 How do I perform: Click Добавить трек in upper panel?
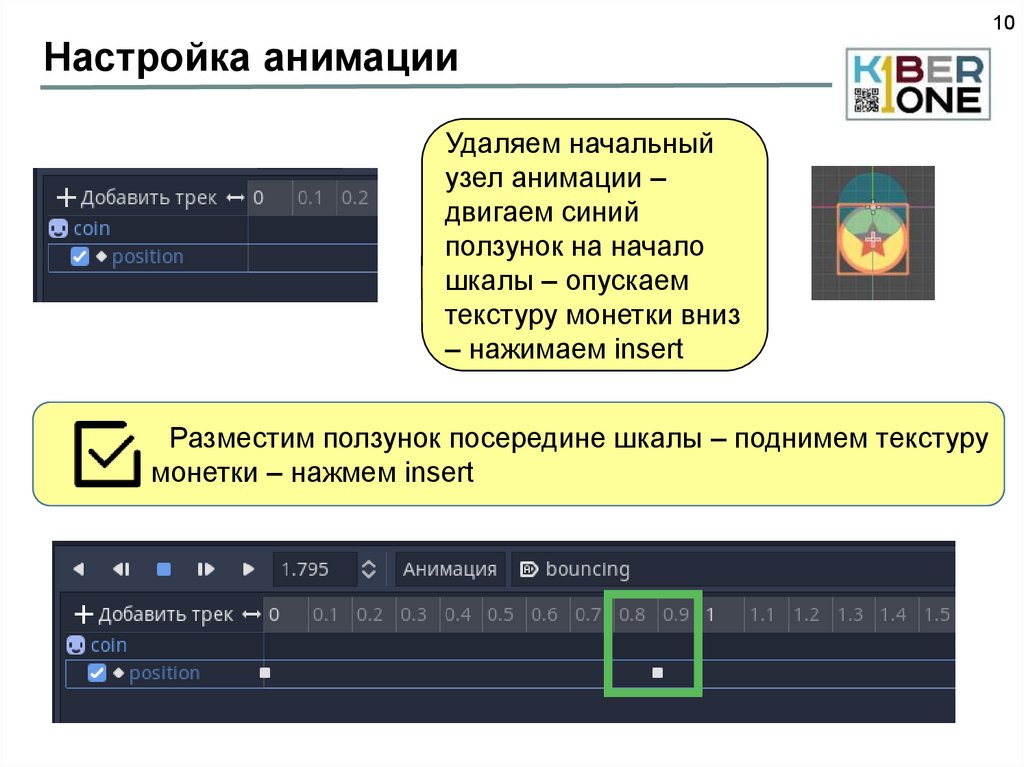[x=138, y=198]
